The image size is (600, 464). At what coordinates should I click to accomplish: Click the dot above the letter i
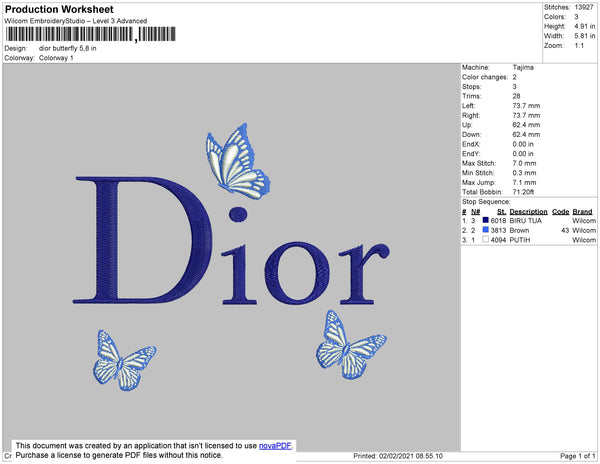[238, 214]
